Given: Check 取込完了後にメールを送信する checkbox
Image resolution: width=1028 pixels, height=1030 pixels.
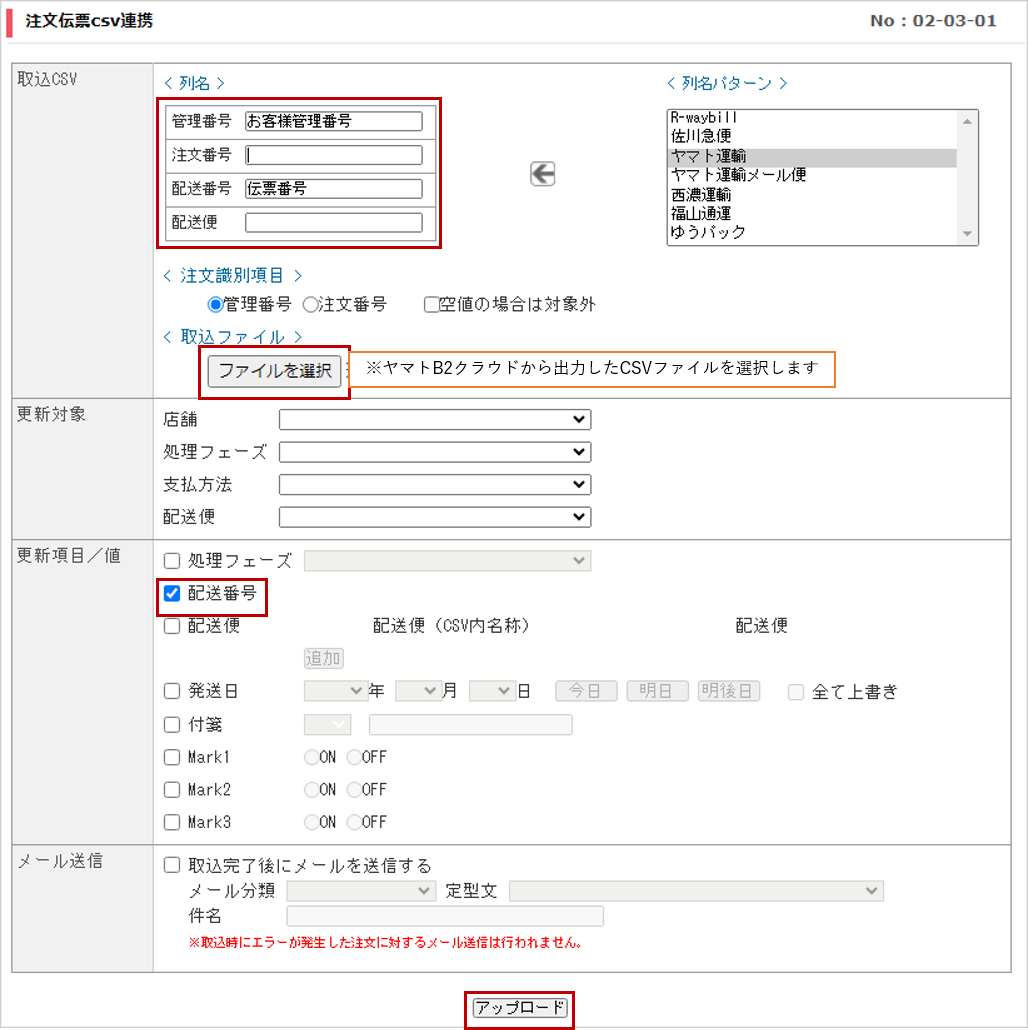Looking at the screenshot, I should coord(172,865).
